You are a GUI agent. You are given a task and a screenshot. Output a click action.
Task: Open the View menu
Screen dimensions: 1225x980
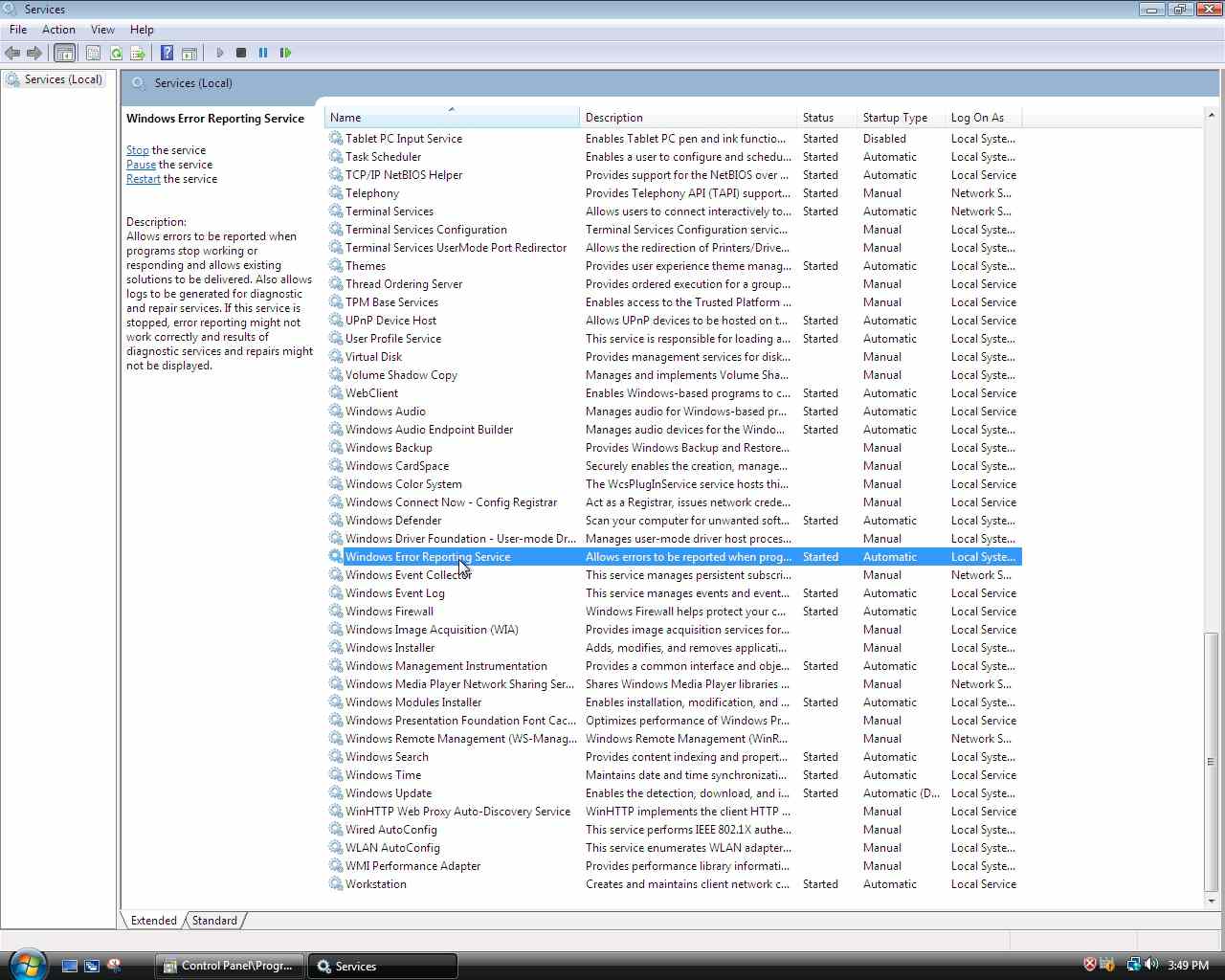102,30
